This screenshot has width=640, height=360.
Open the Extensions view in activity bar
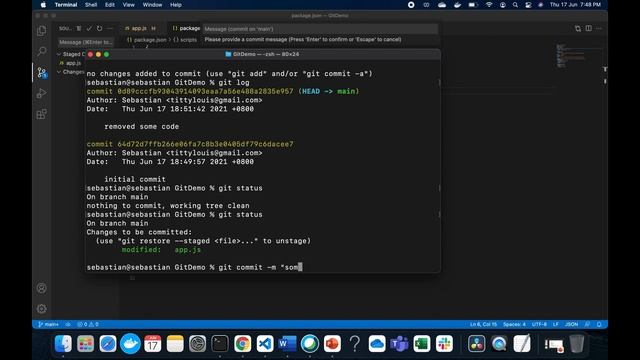pyautogui.click(x=42, y=114)
